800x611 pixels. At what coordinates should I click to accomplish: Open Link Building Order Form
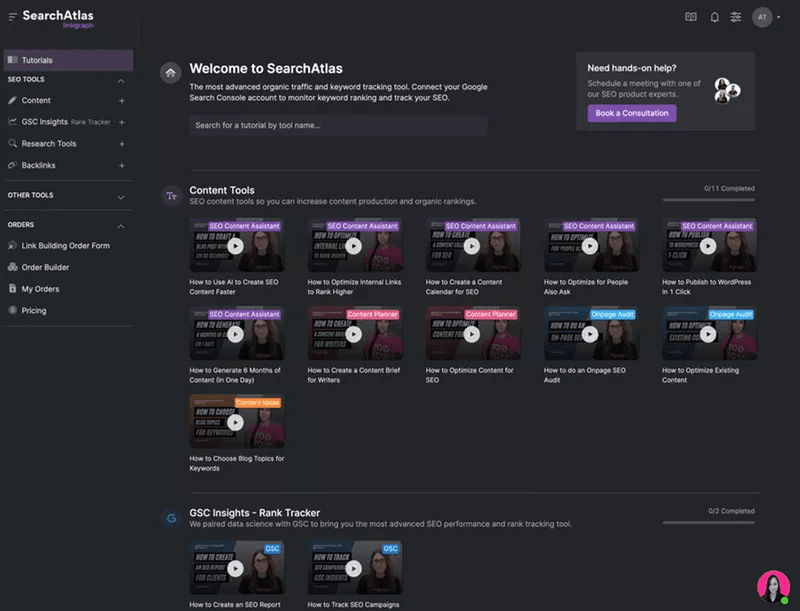pos(65,246)
